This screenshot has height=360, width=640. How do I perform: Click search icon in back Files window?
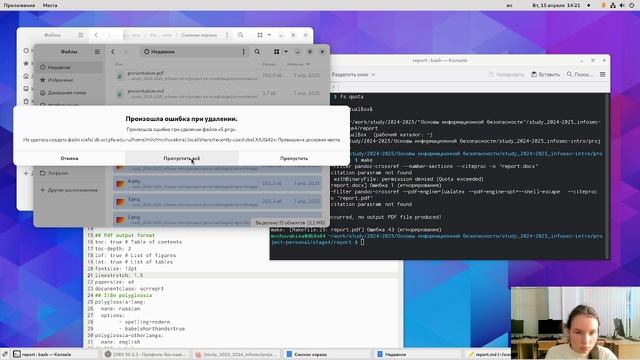click(241, 35)
